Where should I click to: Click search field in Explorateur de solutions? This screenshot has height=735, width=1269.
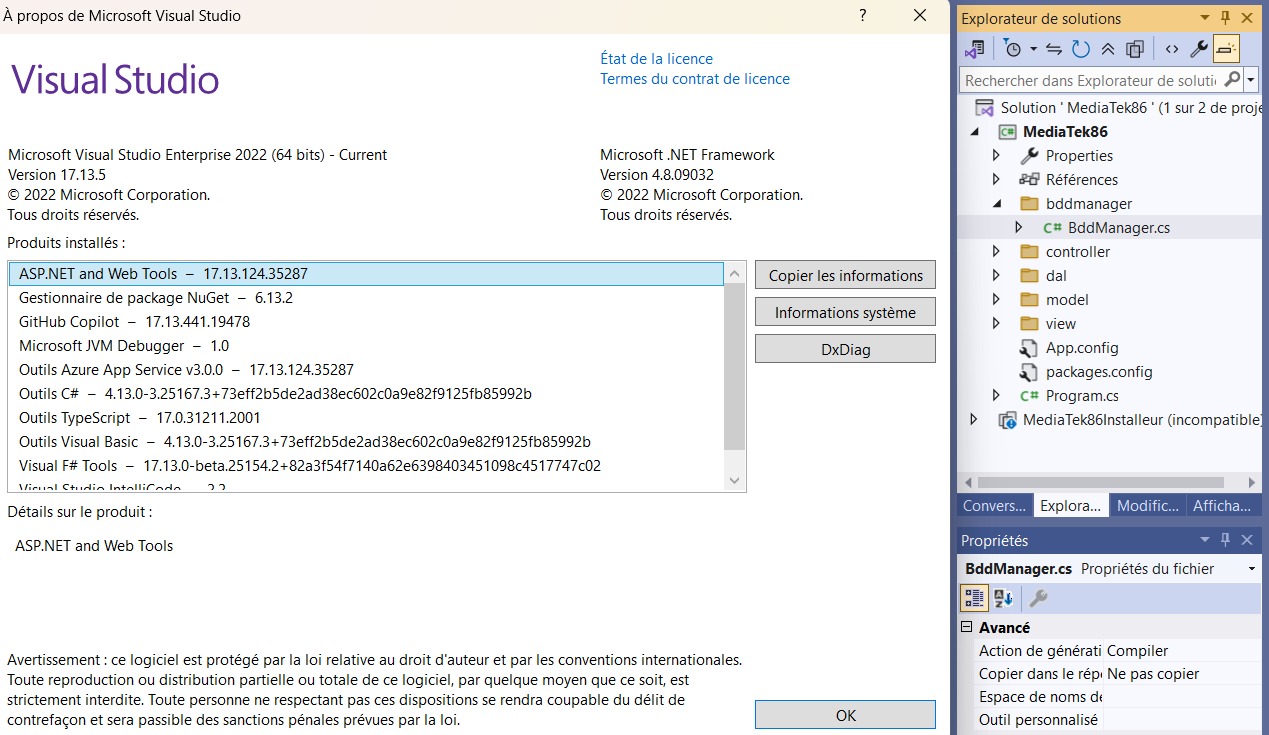coord(1090,80)
